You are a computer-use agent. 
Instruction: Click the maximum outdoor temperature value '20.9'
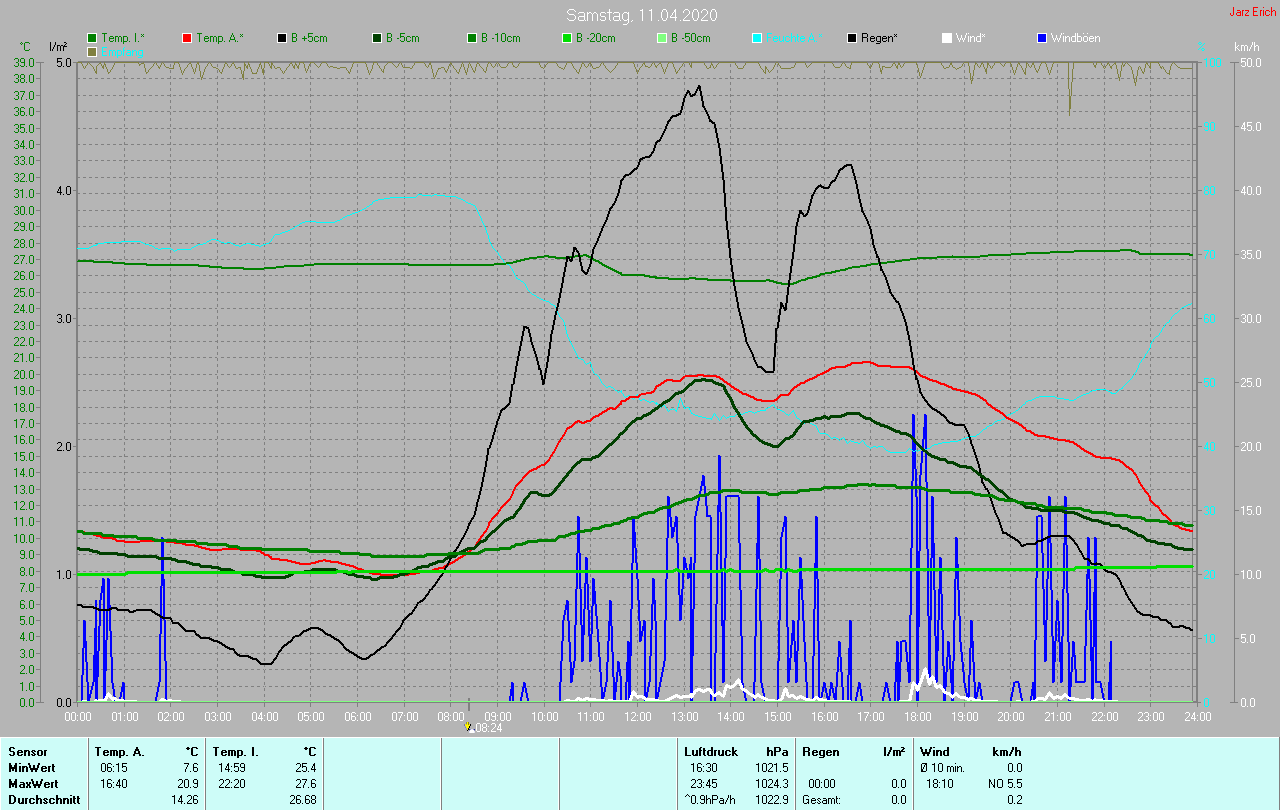[x=187, y=784]
